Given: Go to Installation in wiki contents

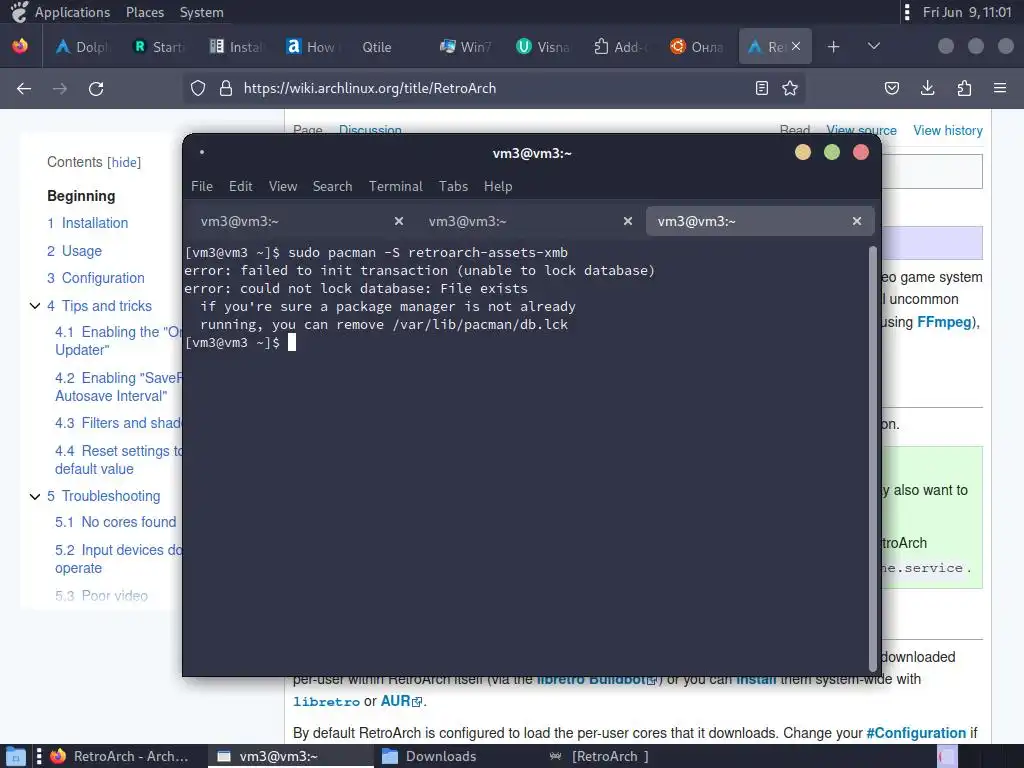Looking at the screenshot, I should coord(88,223).
